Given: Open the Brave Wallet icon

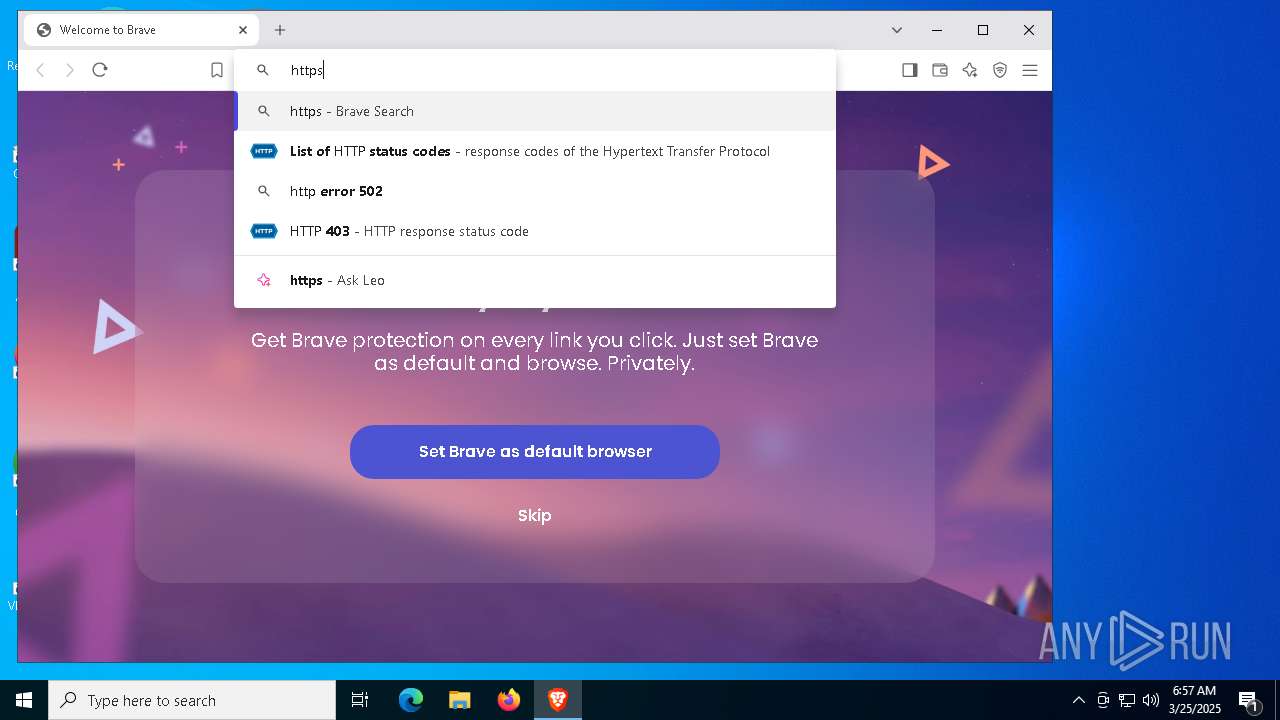Looking at the screenshot, I should (x=940, y=70).
